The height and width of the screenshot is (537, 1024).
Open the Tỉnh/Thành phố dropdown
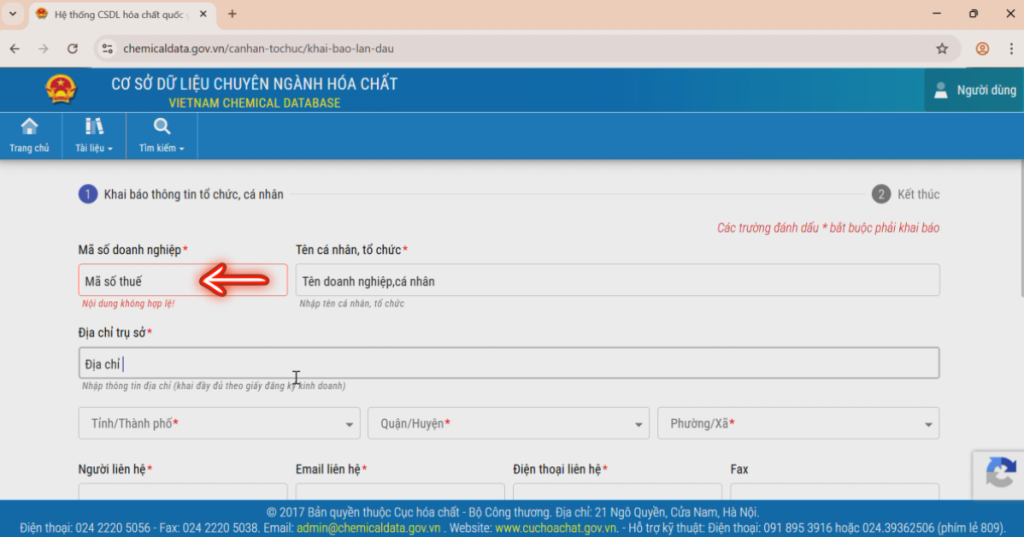click(219, 423)
